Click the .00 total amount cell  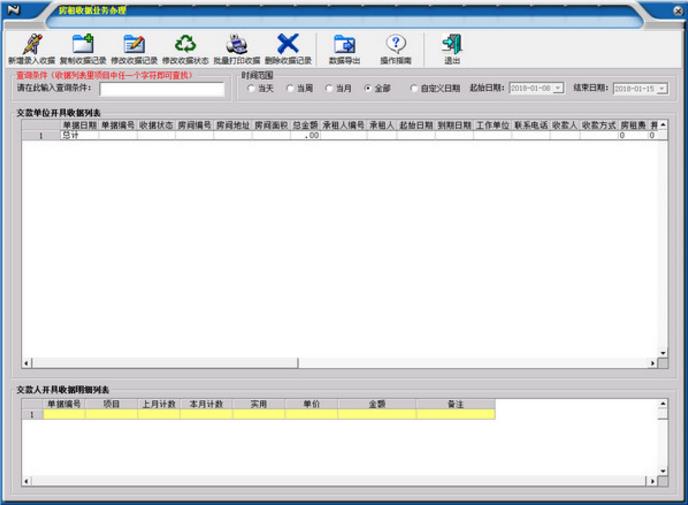(x=305, y=135)
